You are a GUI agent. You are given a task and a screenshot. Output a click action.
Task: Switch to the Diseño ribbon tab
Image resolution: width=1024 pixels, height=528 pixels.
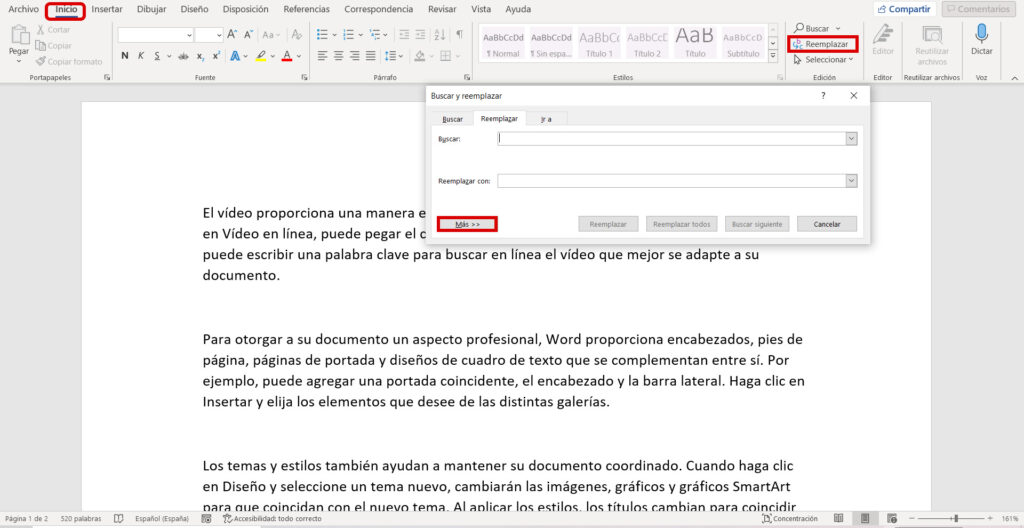[195, 9]
